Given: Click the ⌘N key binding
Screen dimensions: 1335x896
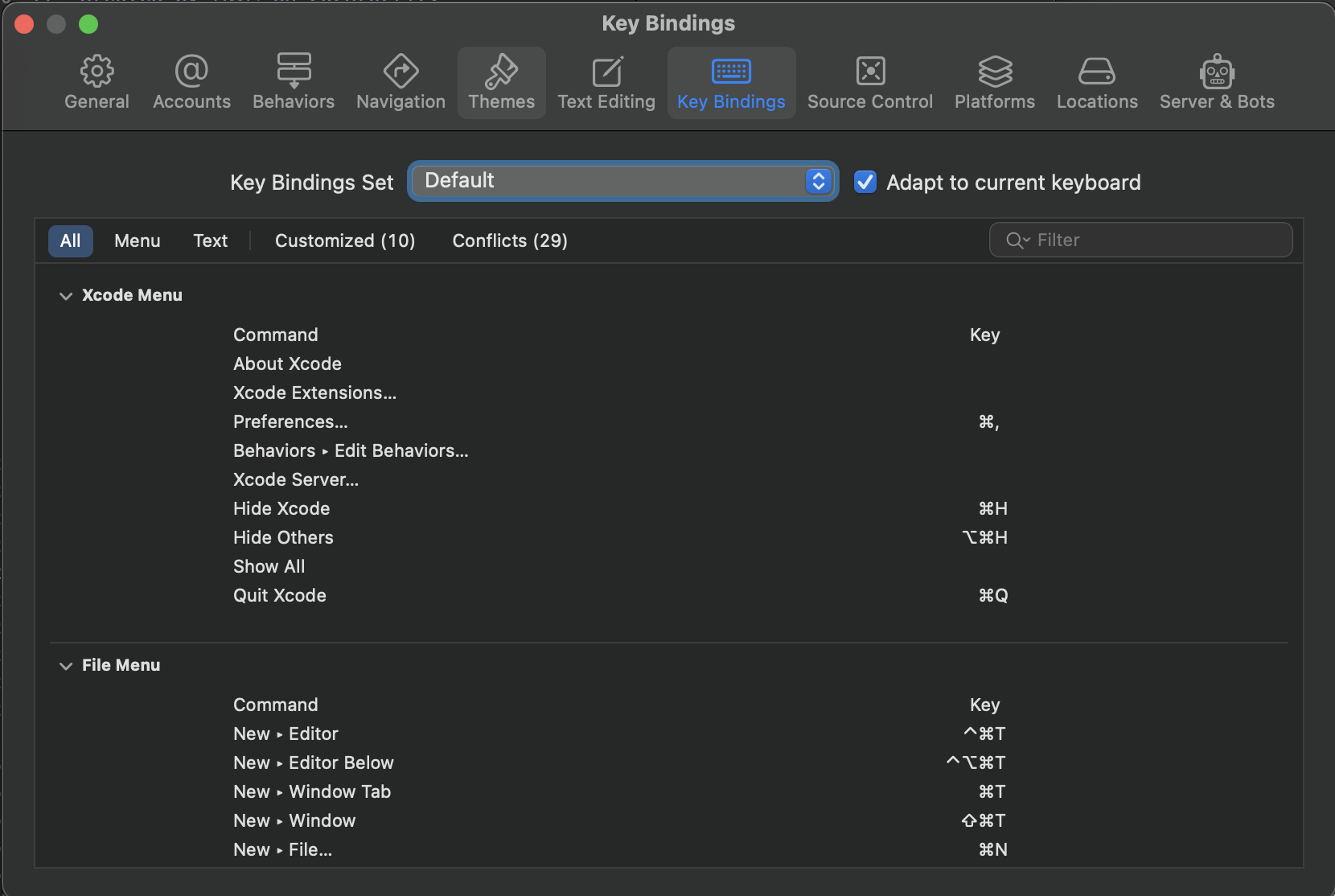Looking at the screenshot, I should (993, 849).
